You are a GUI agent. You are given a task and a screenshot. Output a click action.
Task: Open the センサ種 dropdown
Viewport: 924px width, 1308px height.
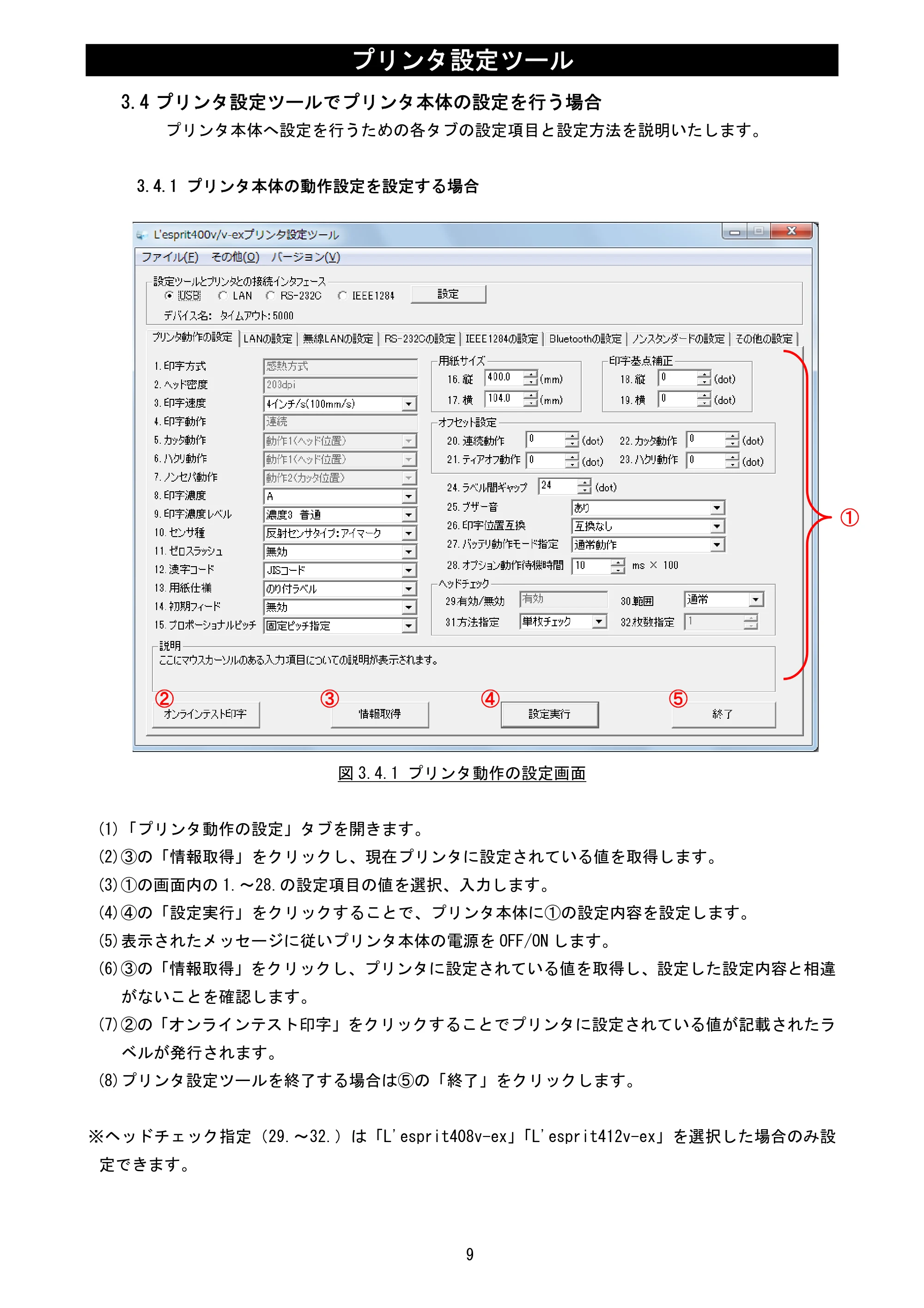click(x=340, y=533)
